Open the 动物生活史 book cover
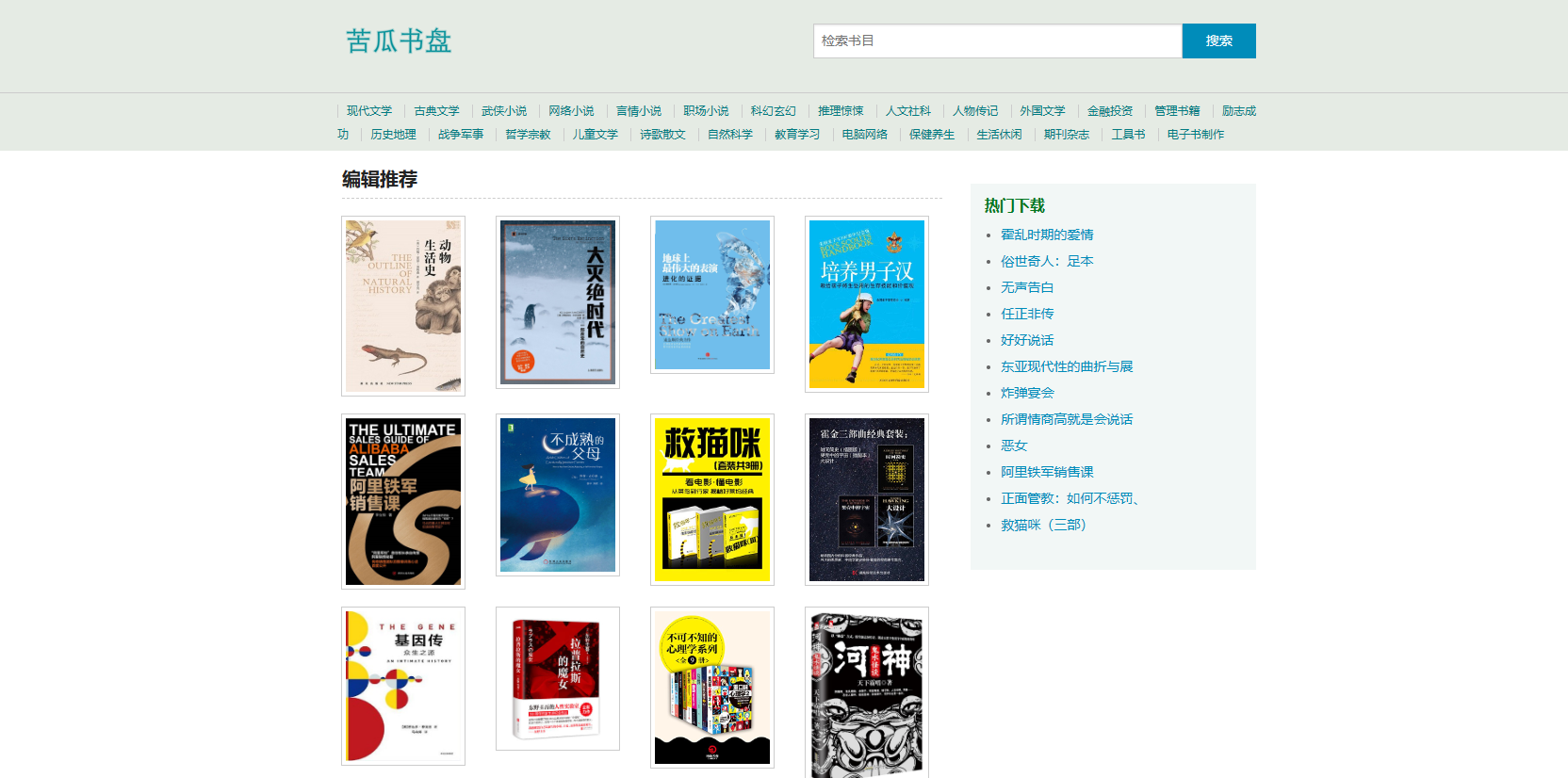 point(403,306)
